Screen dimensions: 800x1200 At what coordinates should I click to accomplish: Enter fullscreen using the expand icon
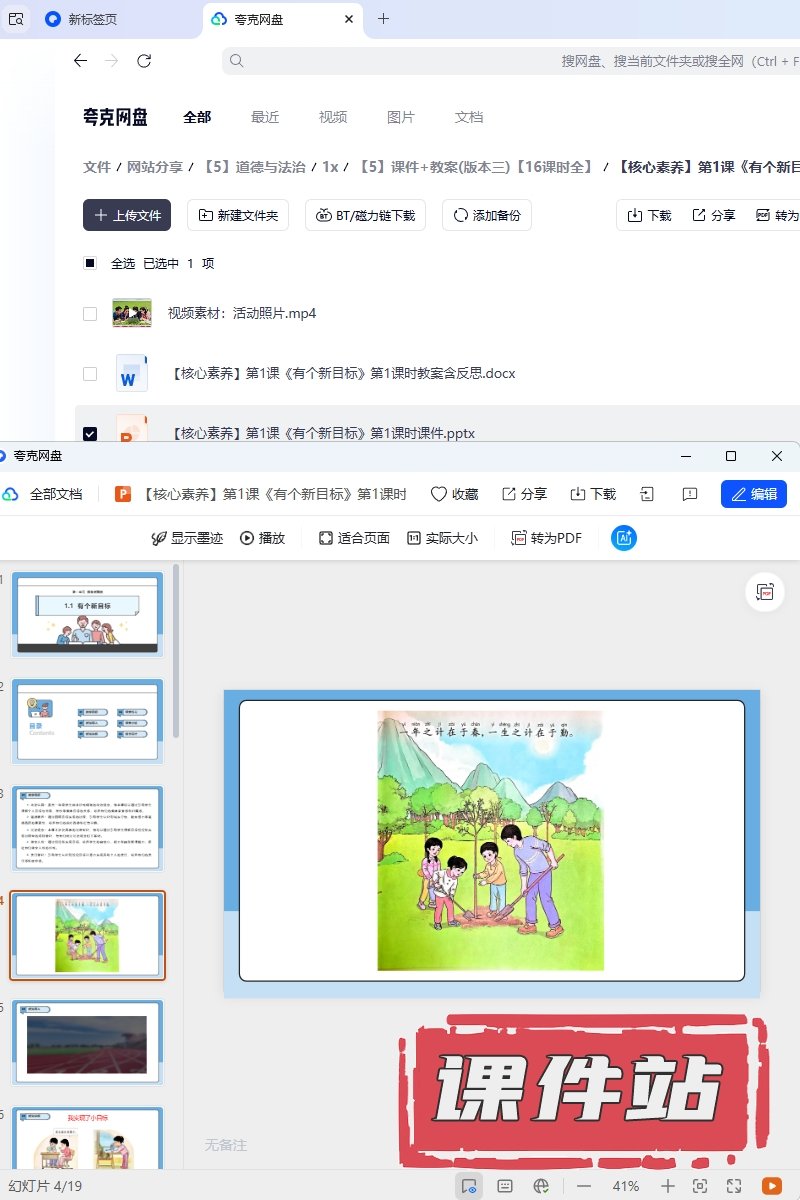734,1185
